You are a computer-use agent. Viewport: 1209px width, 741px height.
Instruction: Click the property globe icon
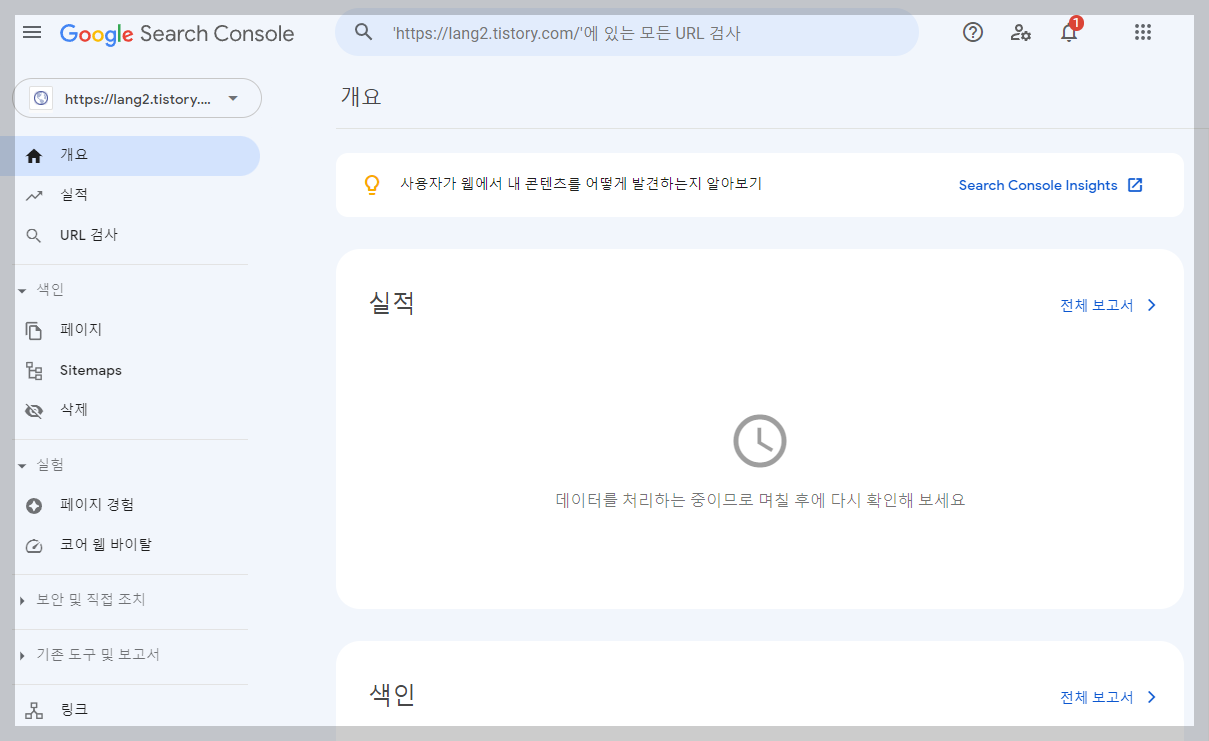(41, 98)
